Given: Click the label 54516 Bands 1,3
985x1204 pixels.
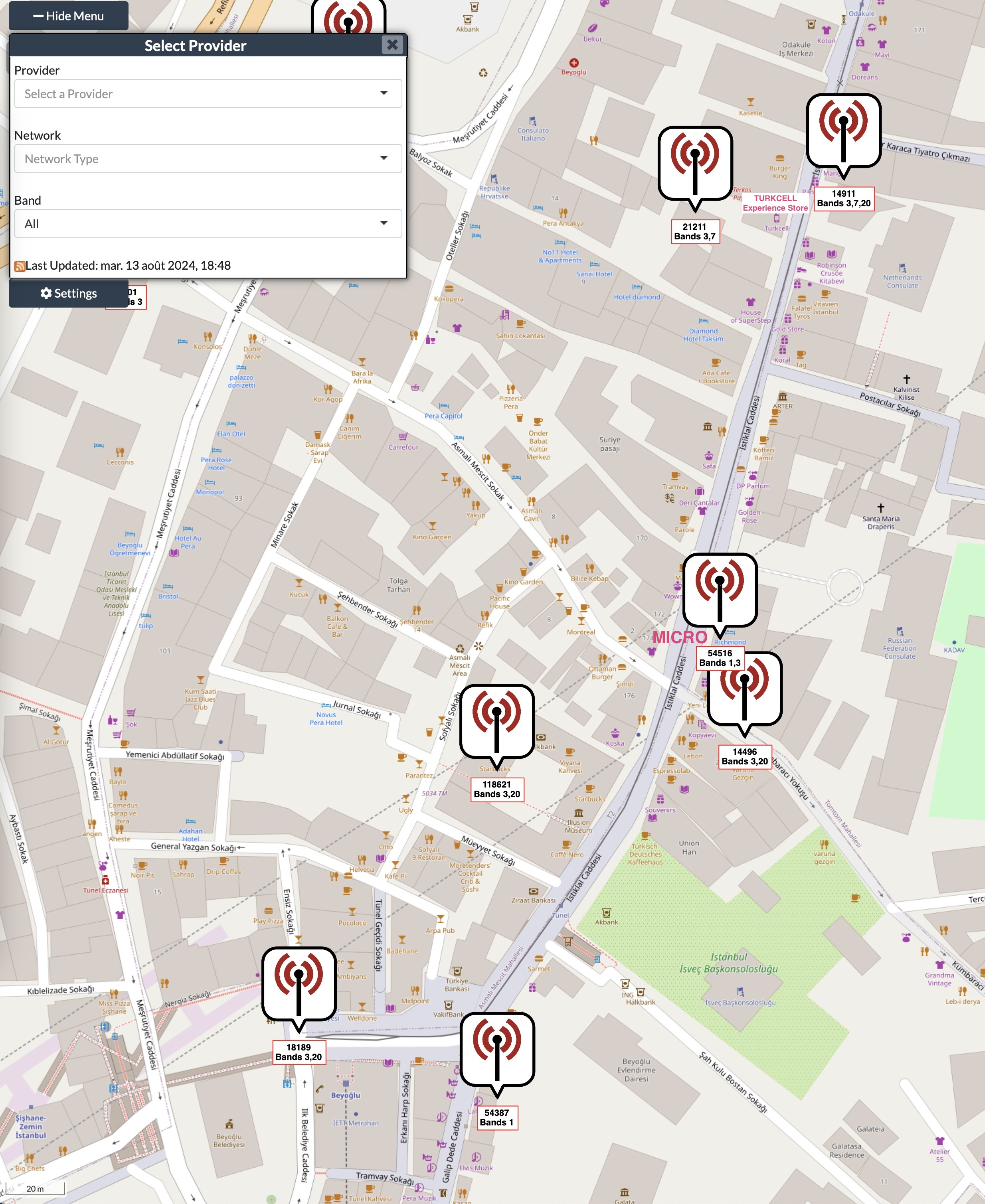Looking at the screenshot, I should pos(720,658).
